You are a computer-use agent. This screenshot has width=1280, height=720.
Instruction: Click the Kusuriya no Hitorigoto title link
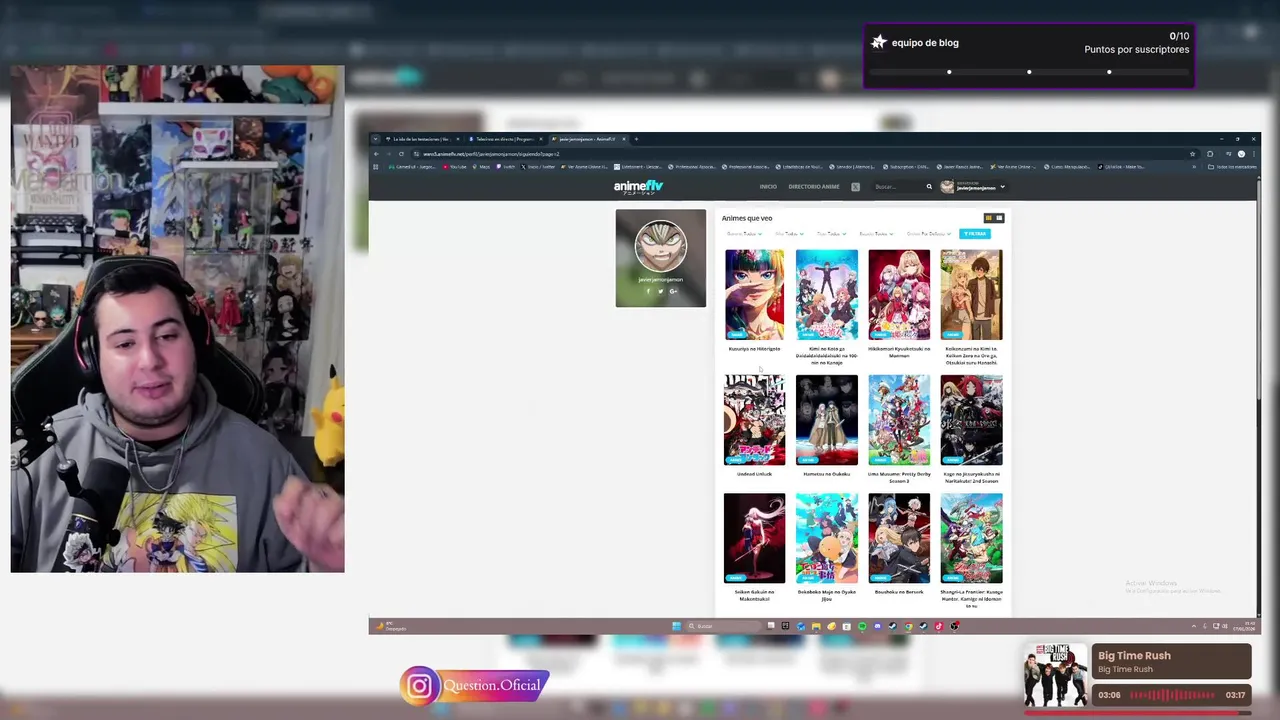[x=755, y=349]
